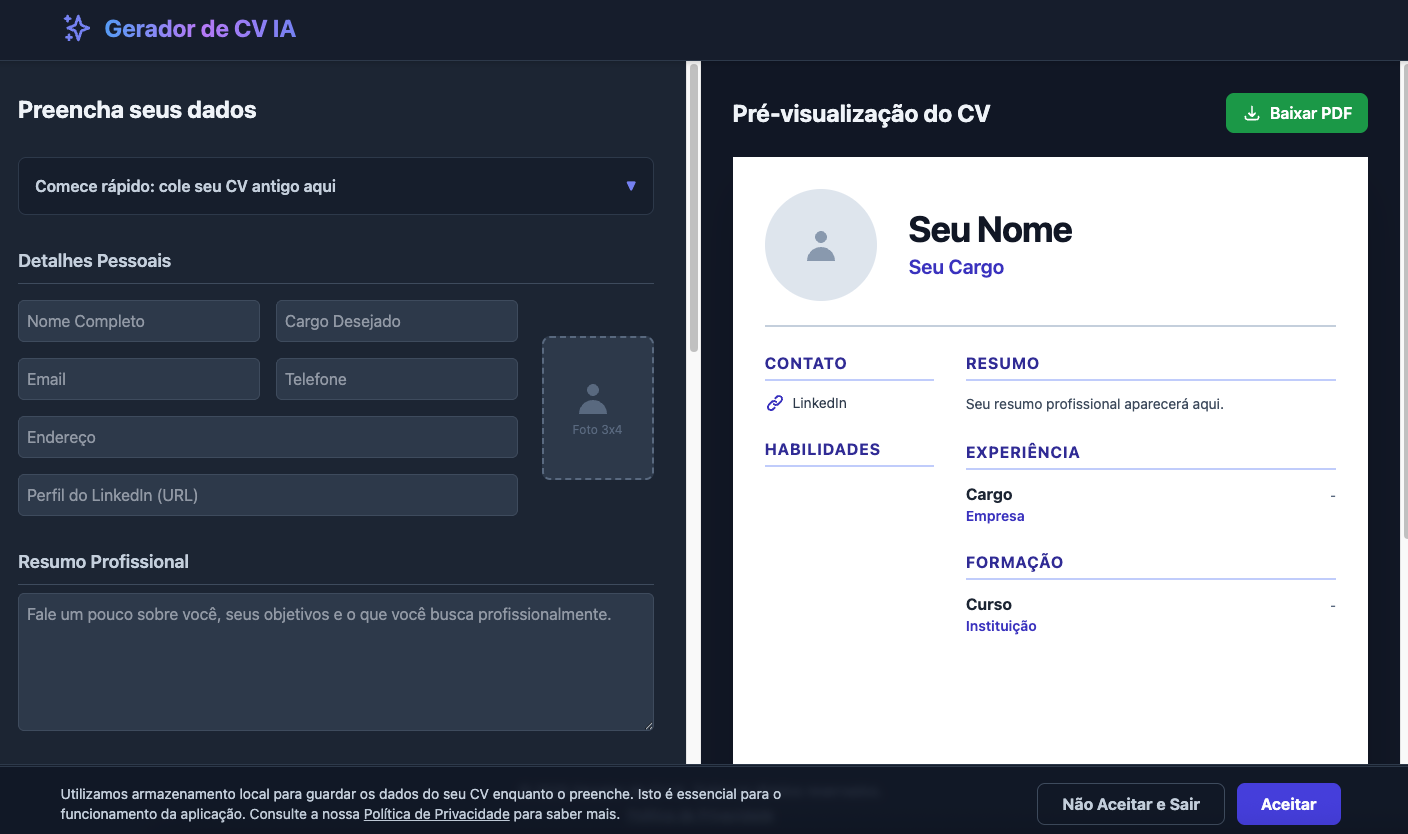Click the LinkedIn chain link icon
Viewport: 1408px width, 834px height.
coord(774,403)
